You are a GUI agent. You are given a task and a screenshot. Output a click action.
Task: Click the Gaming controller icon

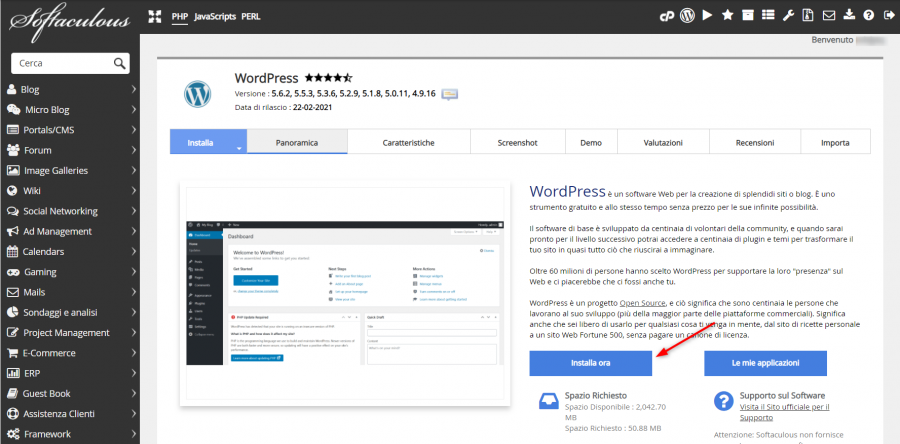coord(13,272)
